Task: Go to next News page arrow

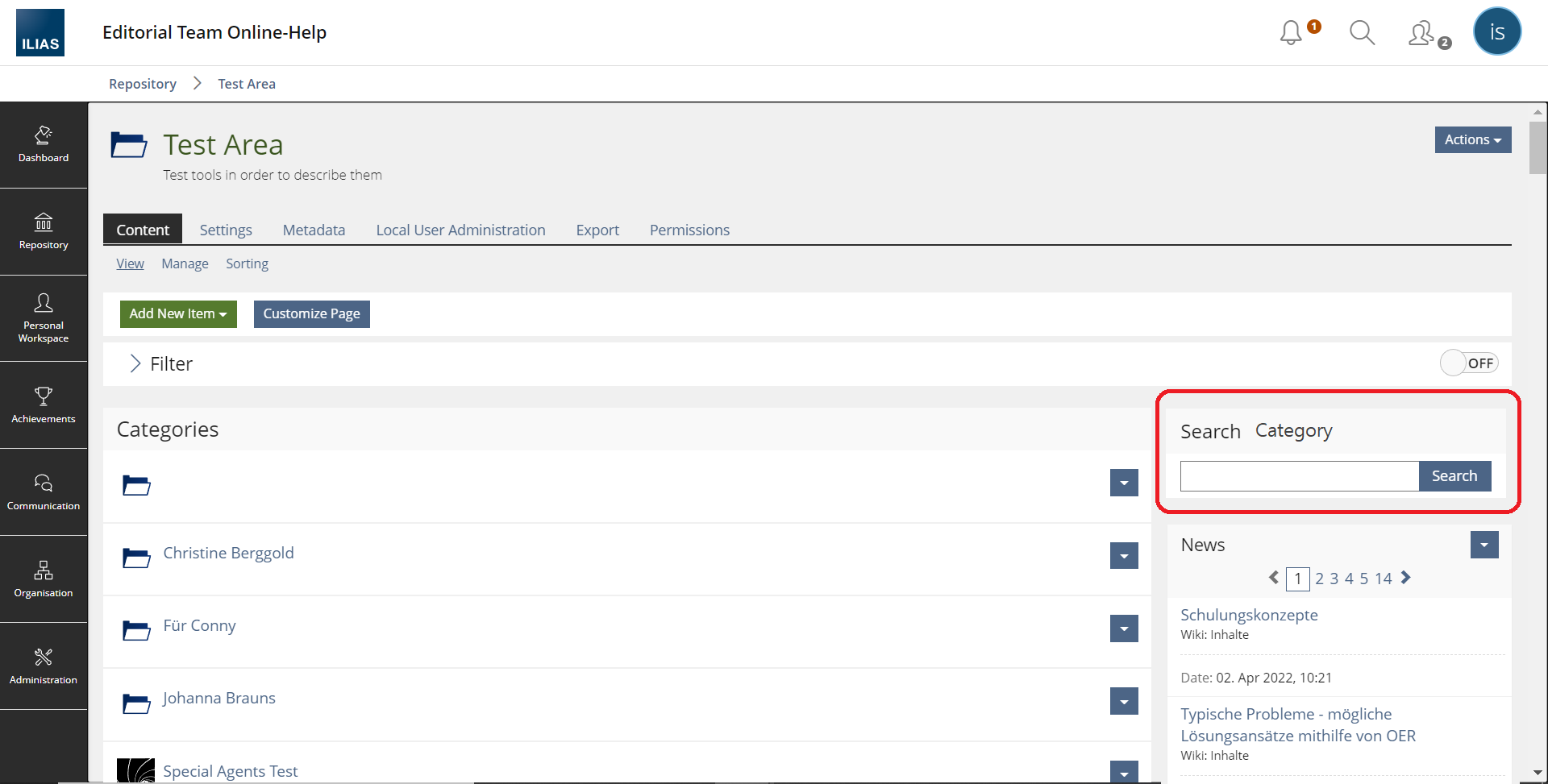Action: click(1406, 578)
